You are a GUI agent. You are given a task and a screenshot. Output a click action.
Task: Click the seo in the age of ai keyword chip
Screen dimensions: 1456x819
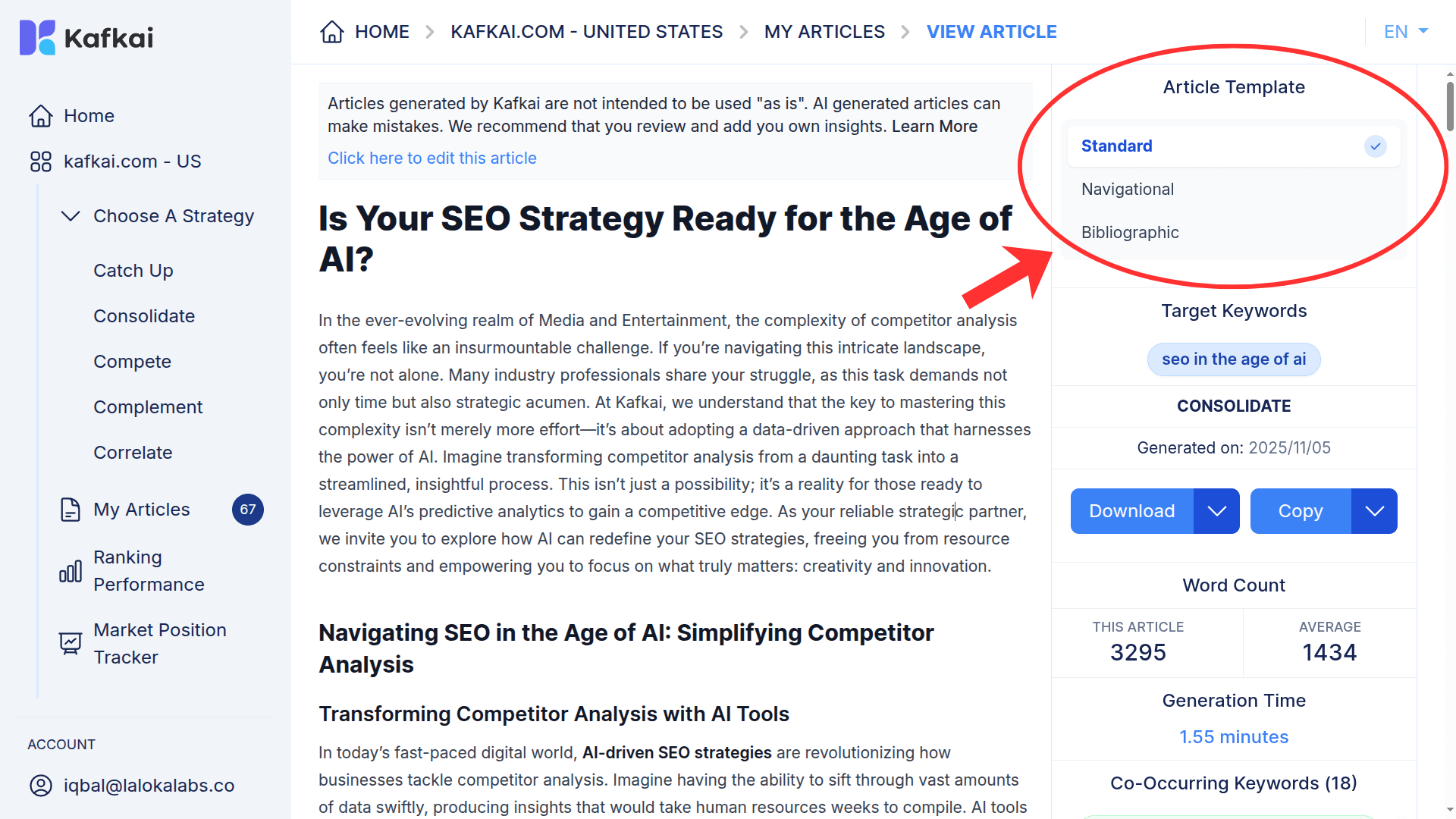tap(1234, 359)
